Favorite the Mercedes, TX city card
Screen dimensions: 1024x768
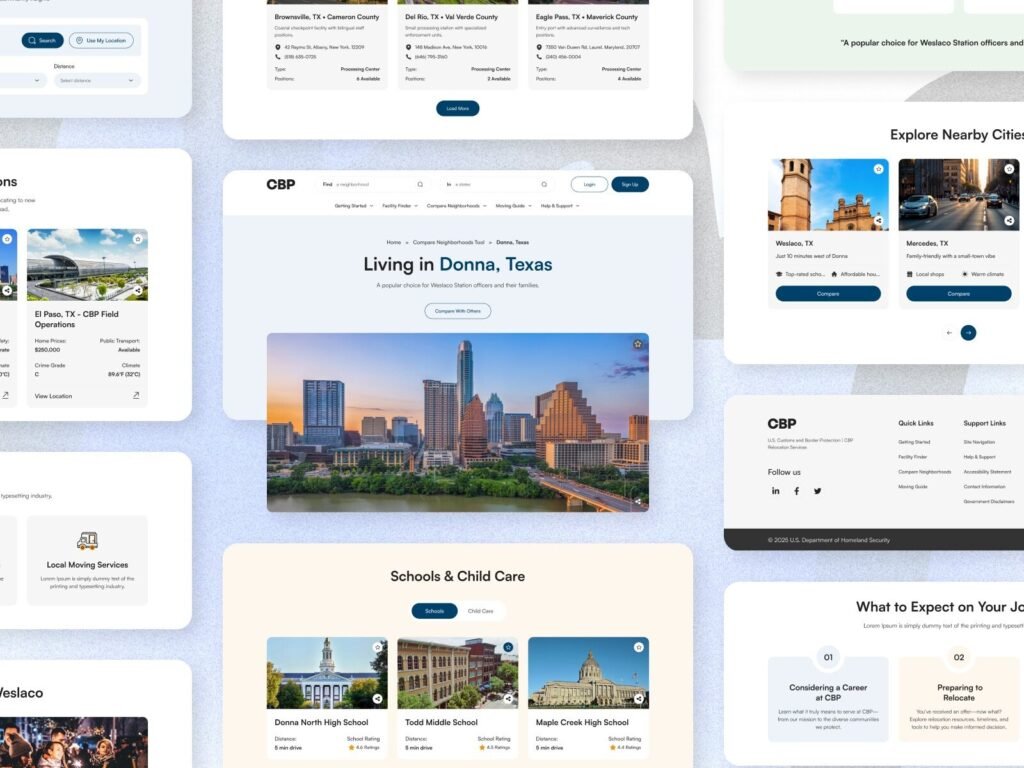(x=1009, y=169)
